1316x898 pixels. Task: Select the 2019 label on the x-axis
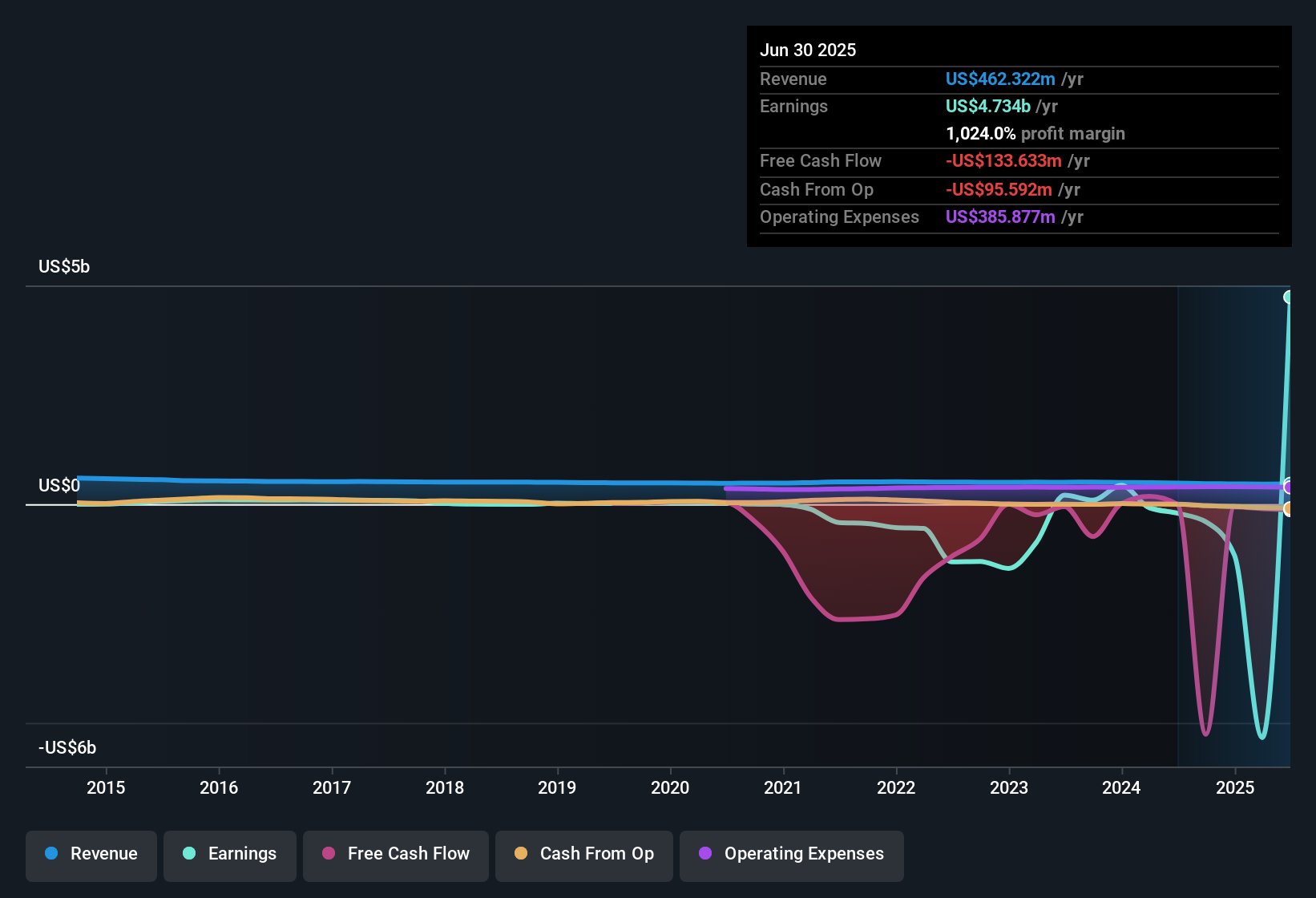pyautogui.click(x=557, y=787)
